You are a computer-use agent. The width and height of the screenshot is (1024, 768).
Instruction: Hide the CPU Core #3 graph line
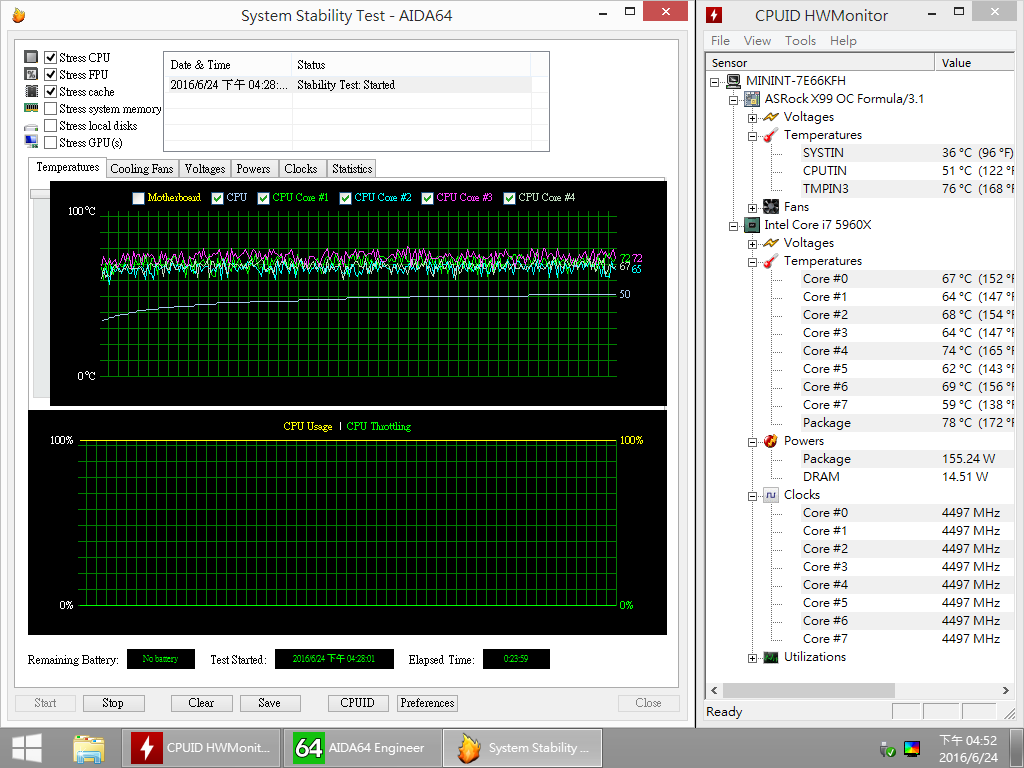coord(427,198)
